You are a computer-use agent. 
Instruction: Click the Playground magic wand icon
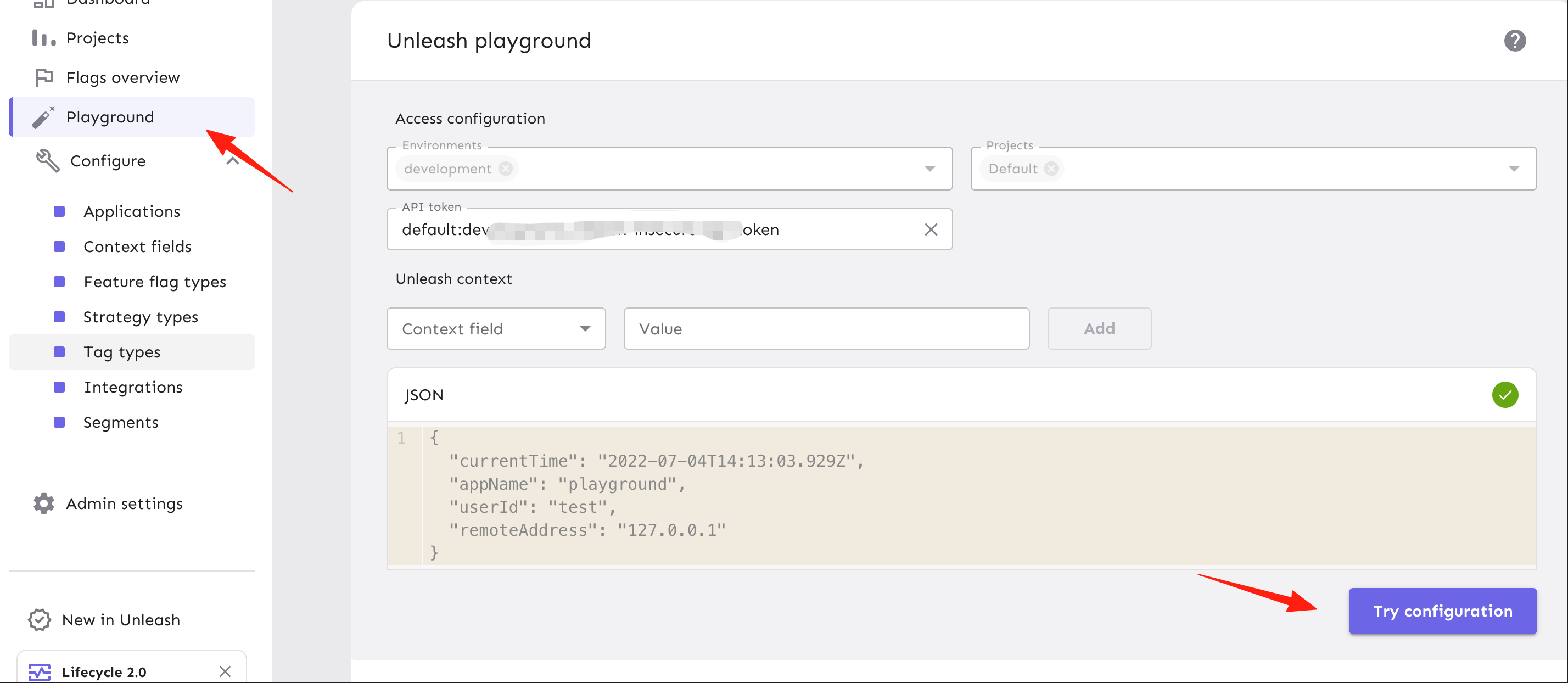pyautogui.click(x=43, y=117)
